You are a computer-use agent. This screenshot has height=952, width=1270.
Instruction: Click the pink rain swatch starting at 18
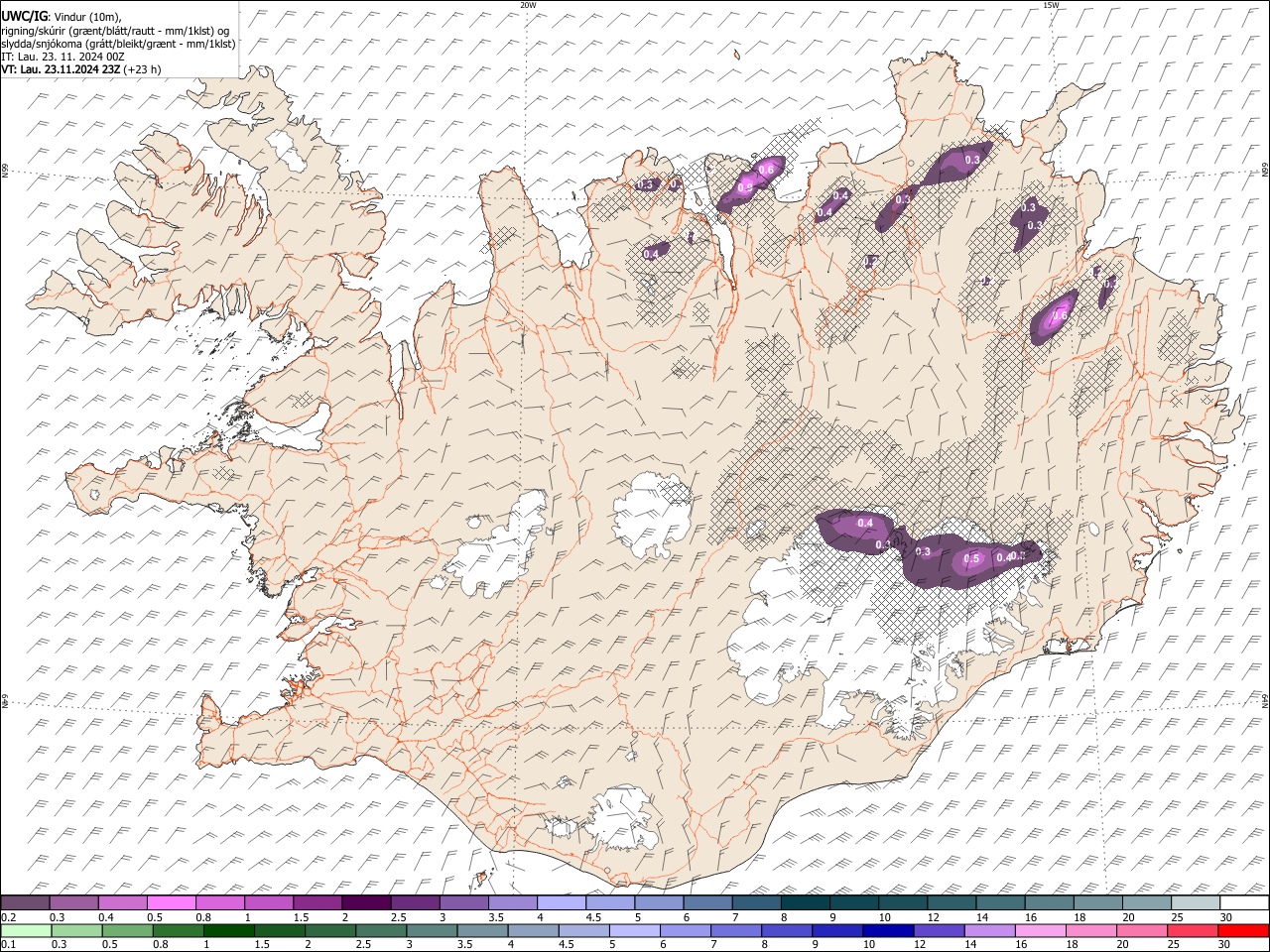coord(1090,930)
